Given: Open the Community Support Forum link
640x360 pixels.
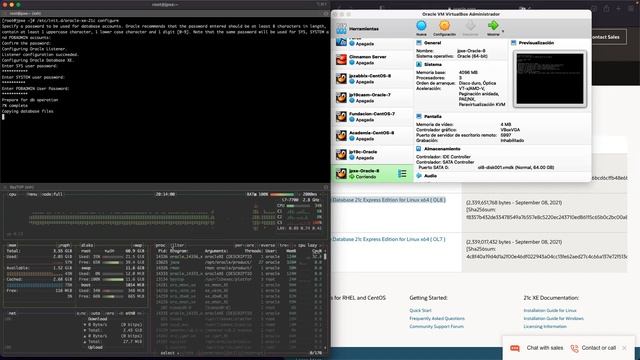Looking at the screenshot, I should click(436, 327).
